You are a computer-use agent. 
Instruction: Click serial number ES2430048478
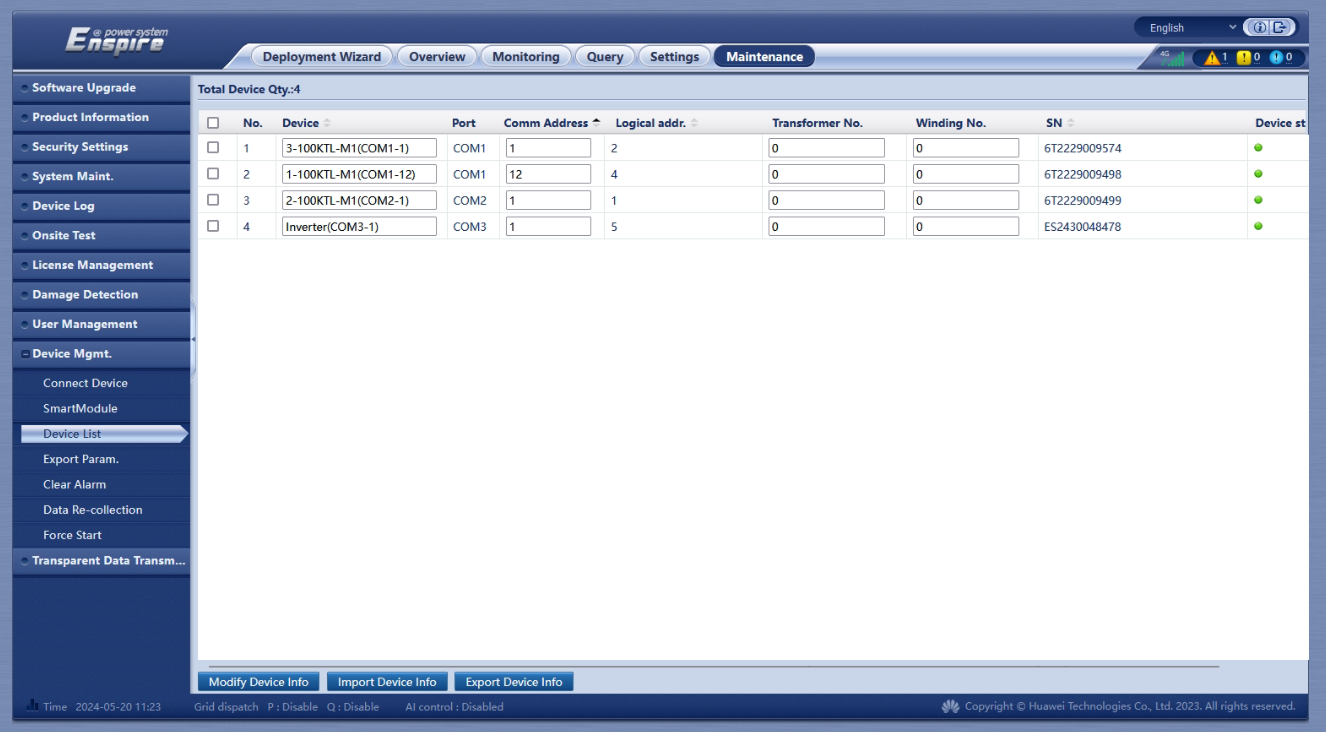(x=1083, y=227)
